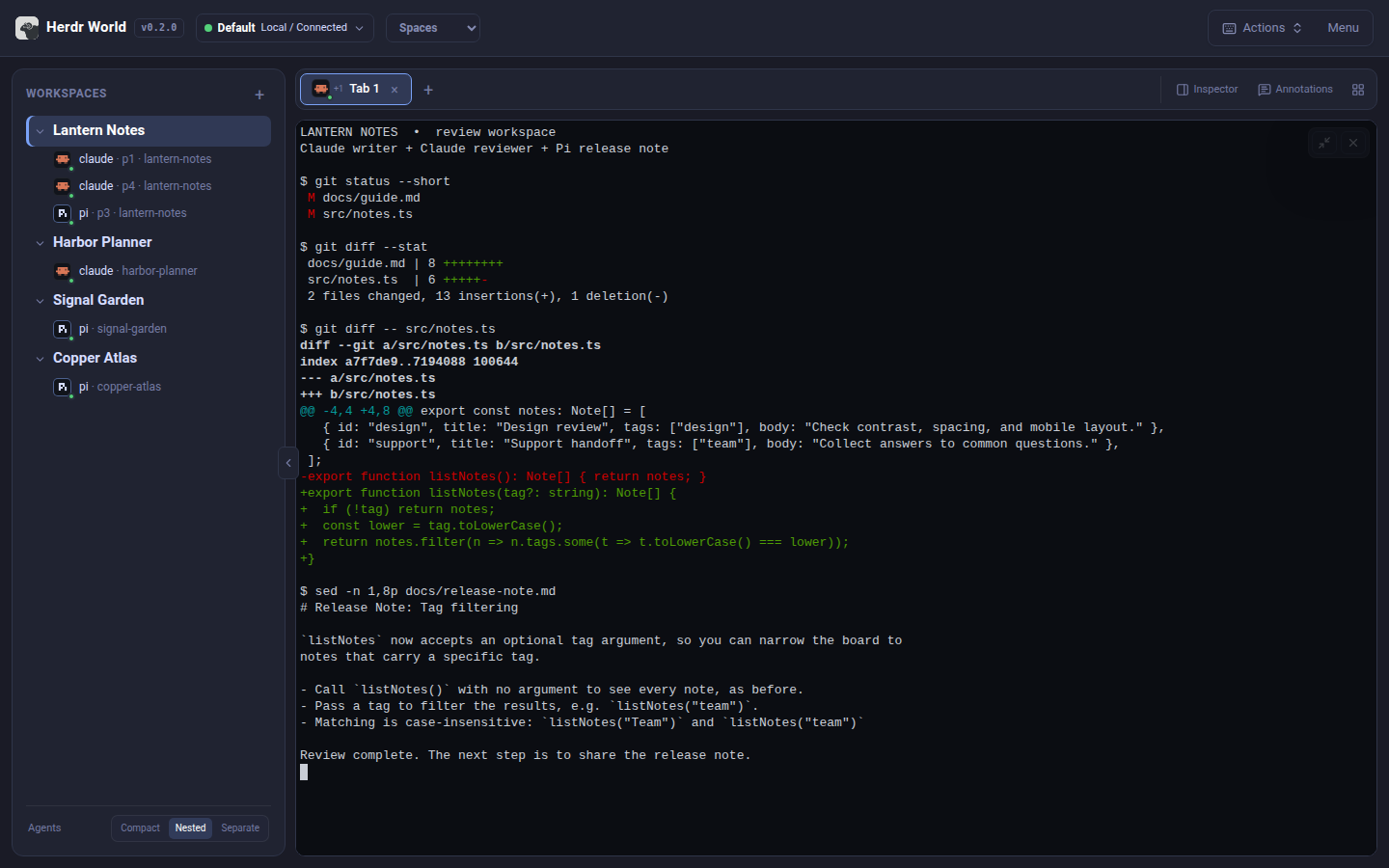The height and width of the screenshot is (868, 1389).
Task: Add a new workspace with plus icon
Action: [x=259, y=95]
